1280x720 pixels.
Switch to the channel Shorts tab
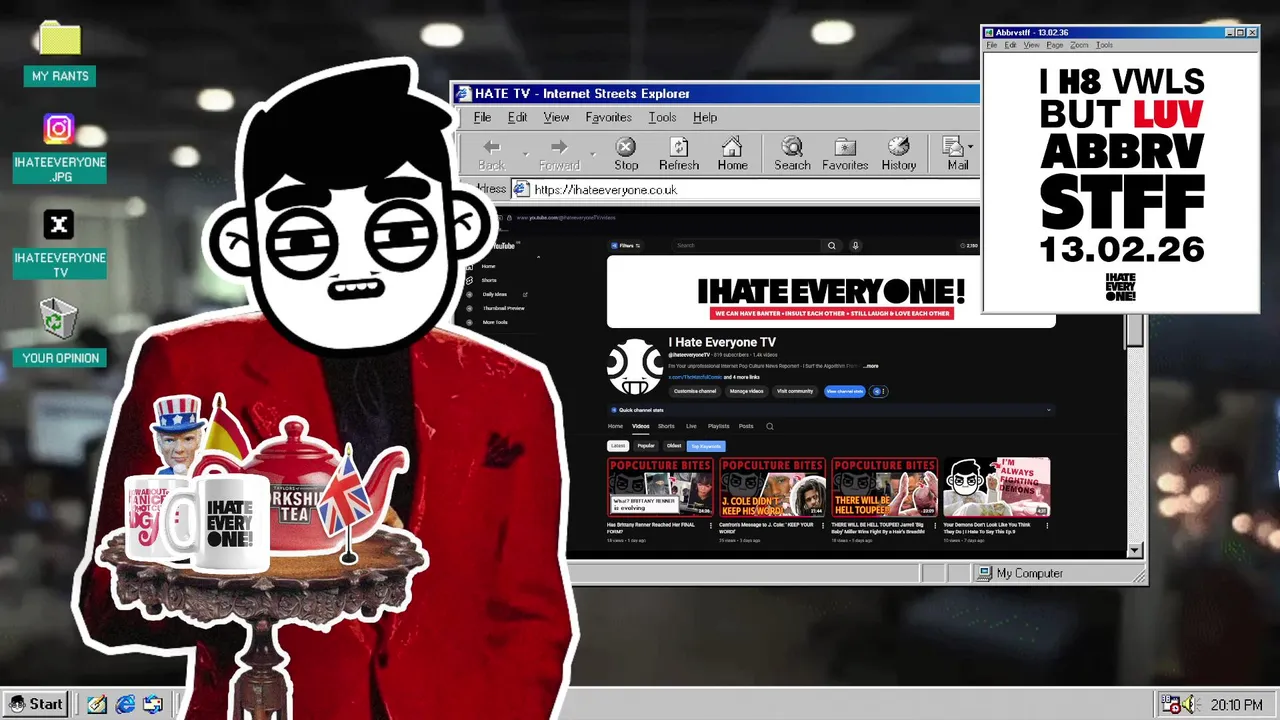point(666,426)
